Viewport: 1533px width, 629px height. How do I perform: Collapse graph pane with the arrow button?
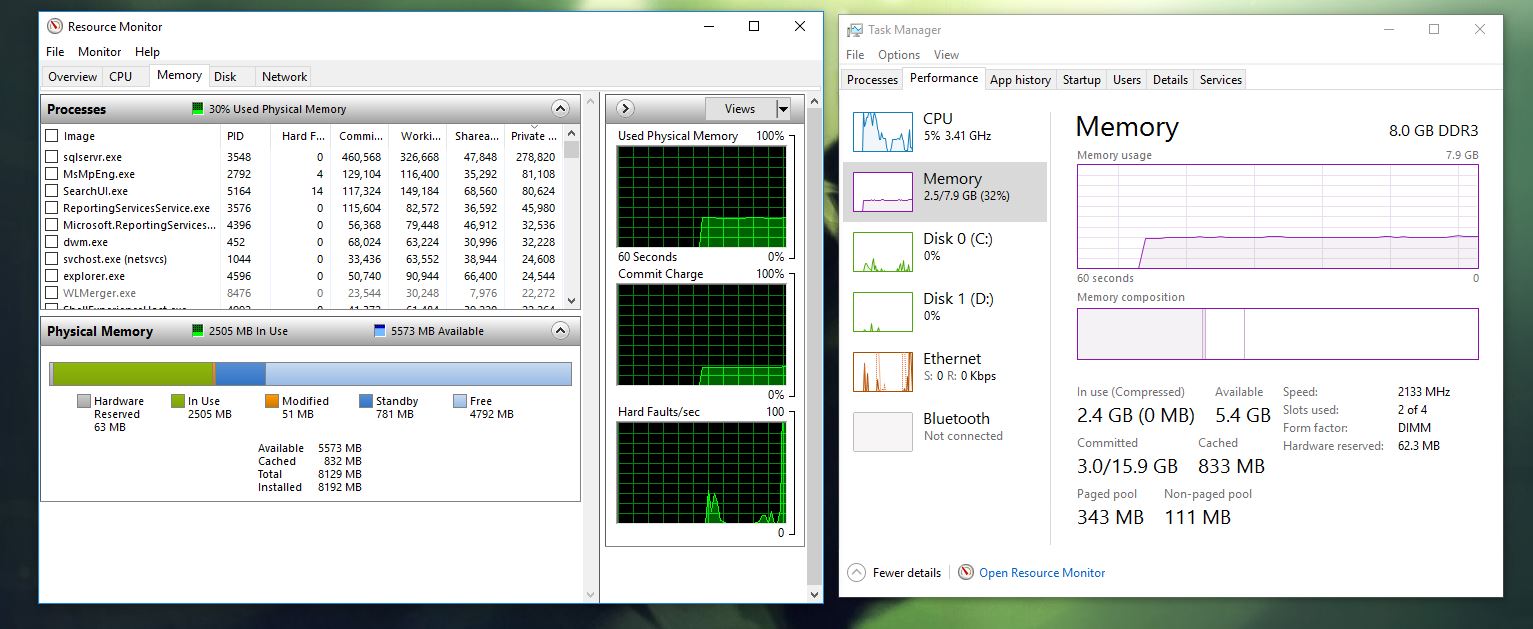(625, 109)
